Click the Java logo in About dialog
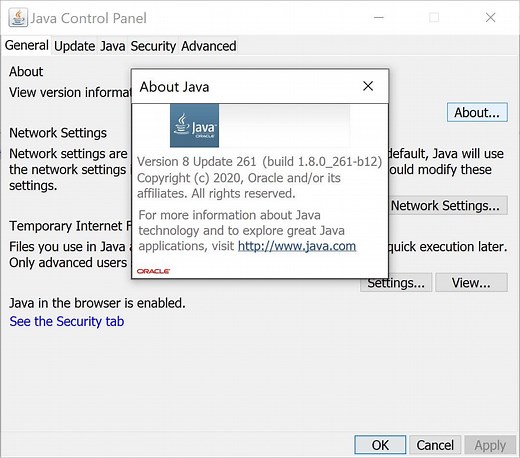 tap(194, 125)
